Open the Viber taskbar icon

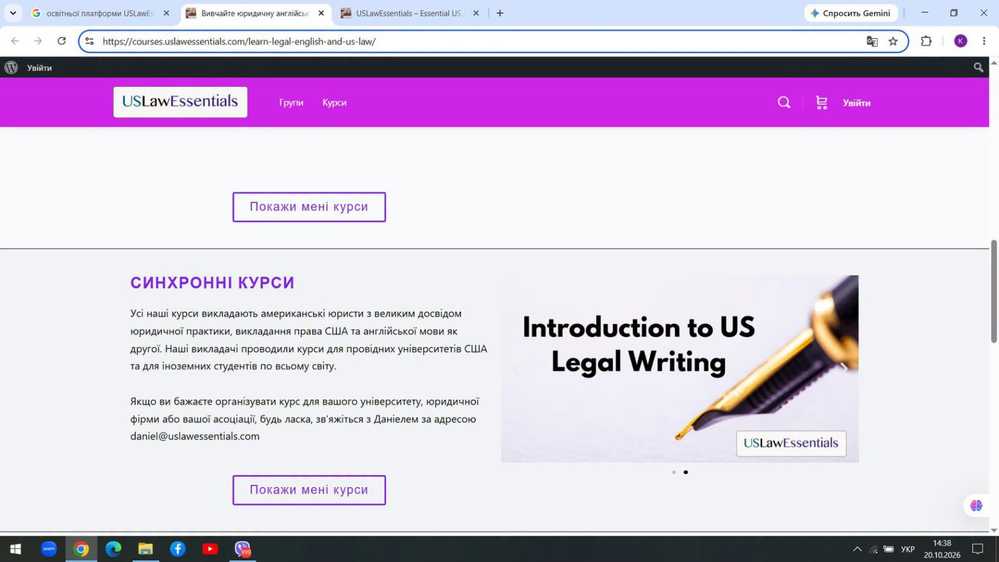click(242, 549)
